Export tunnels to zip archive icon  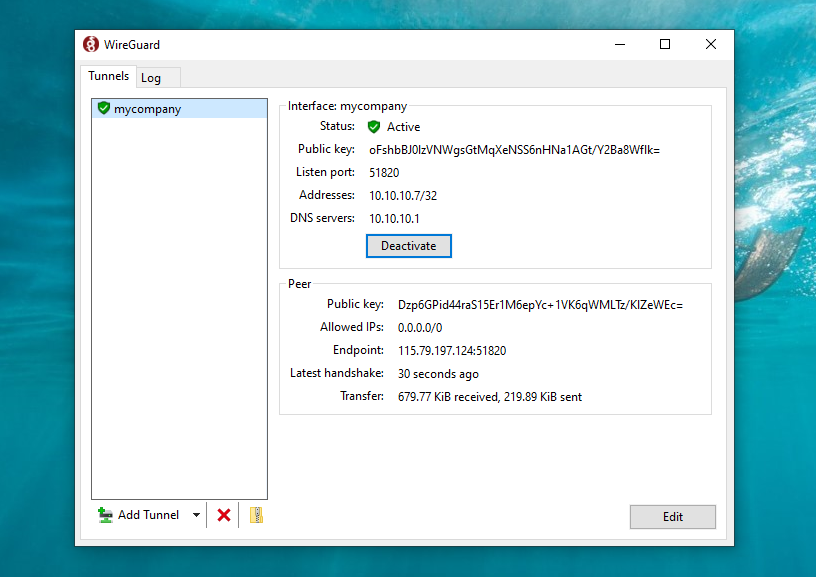256,515
